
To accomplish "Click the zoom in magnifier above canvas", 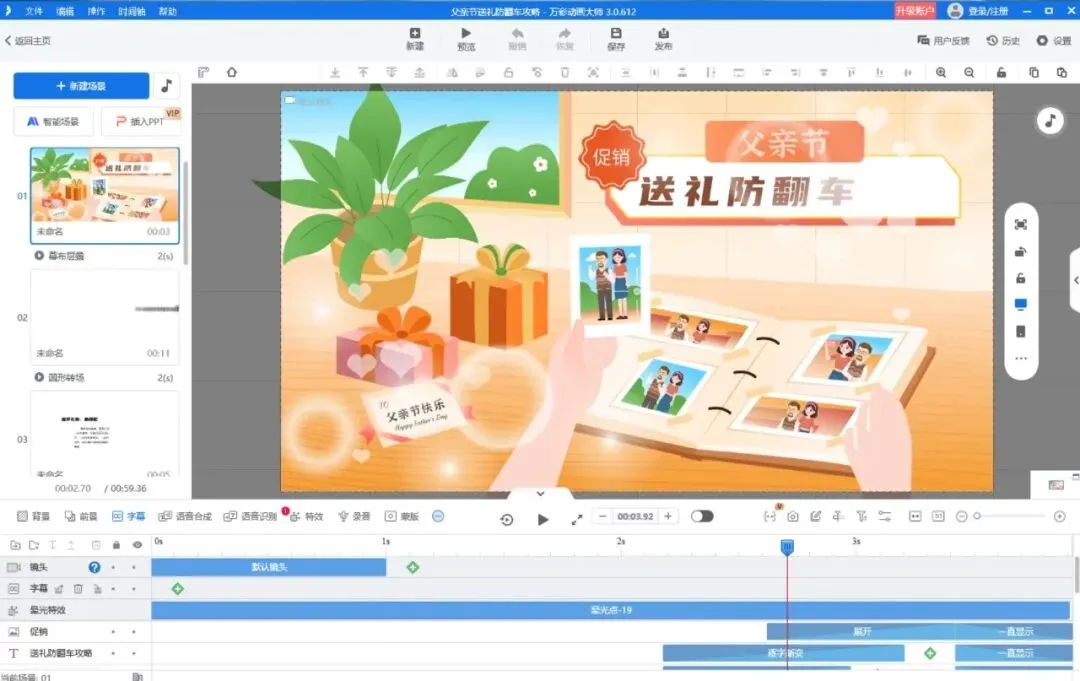I will tap(941, 72).
